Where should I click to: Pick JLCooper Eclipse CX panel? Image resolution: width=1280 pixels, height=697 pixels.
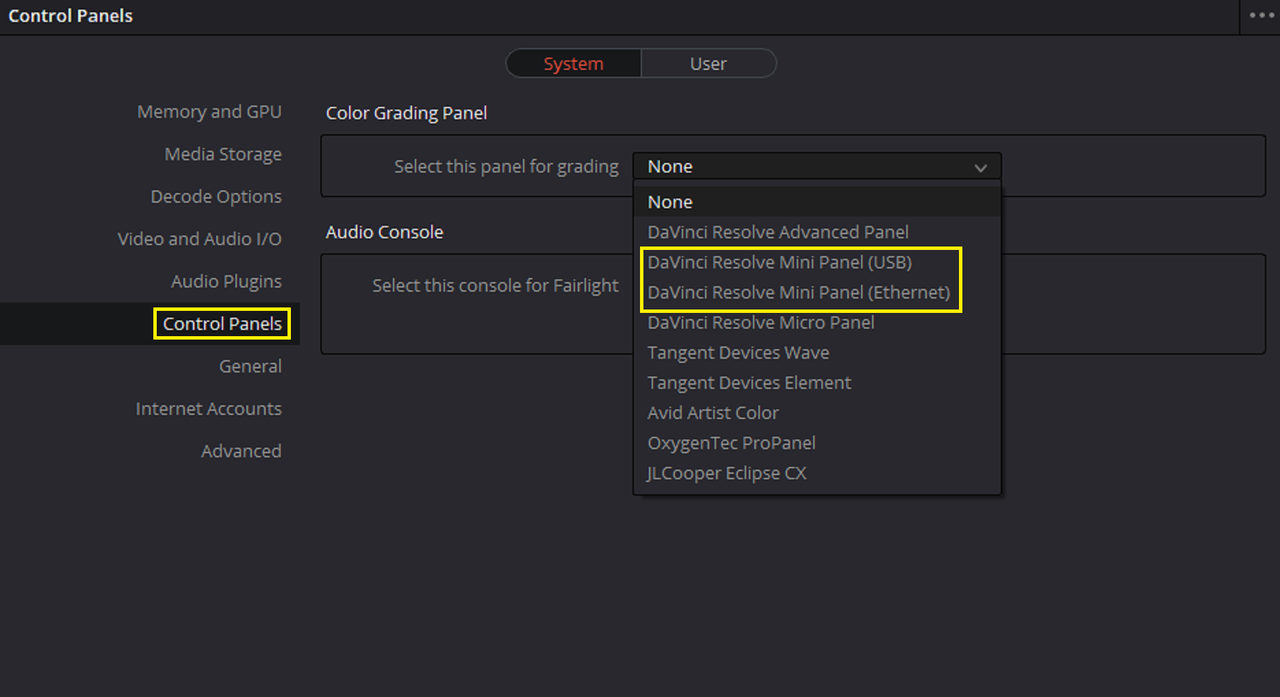pos(817,472)
